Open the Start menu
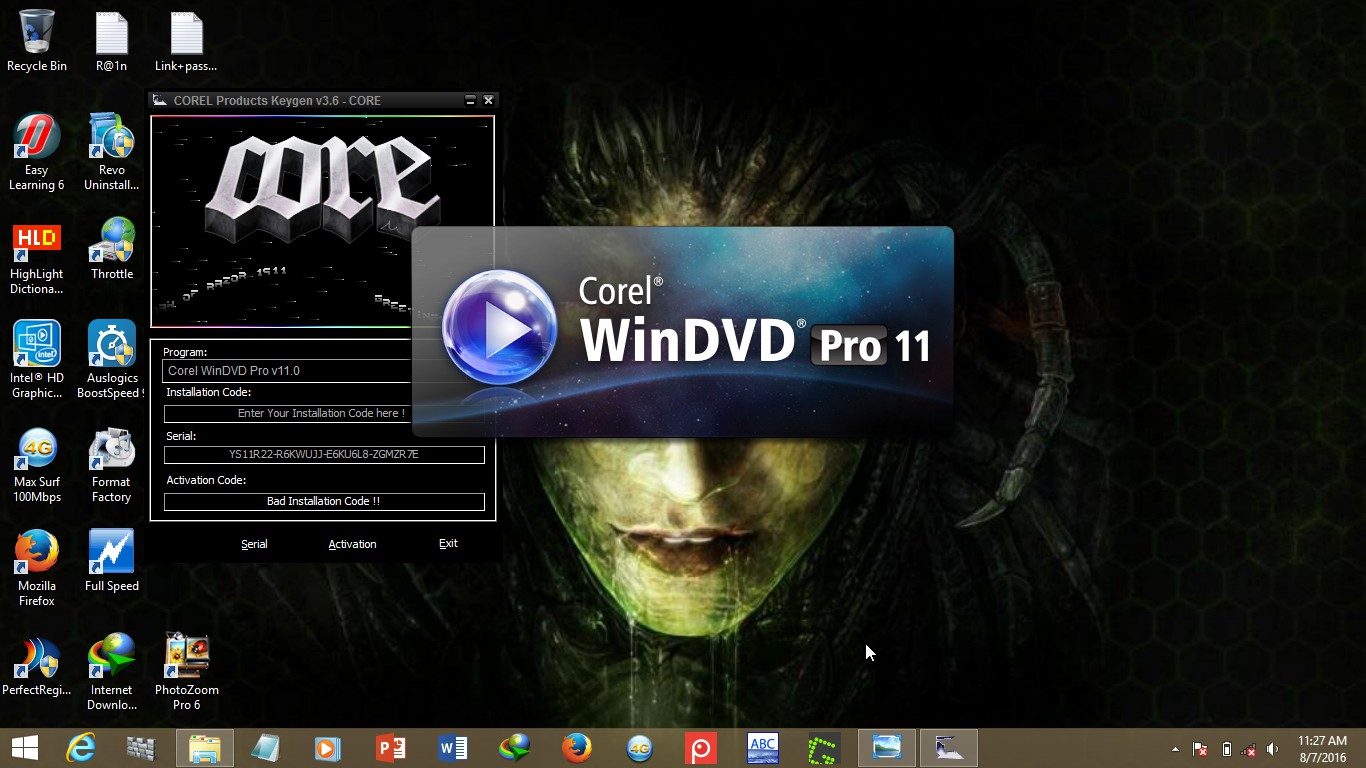The width and height of the screenshot is (1366, 768). pyautogui.click(x=23, y=747)
